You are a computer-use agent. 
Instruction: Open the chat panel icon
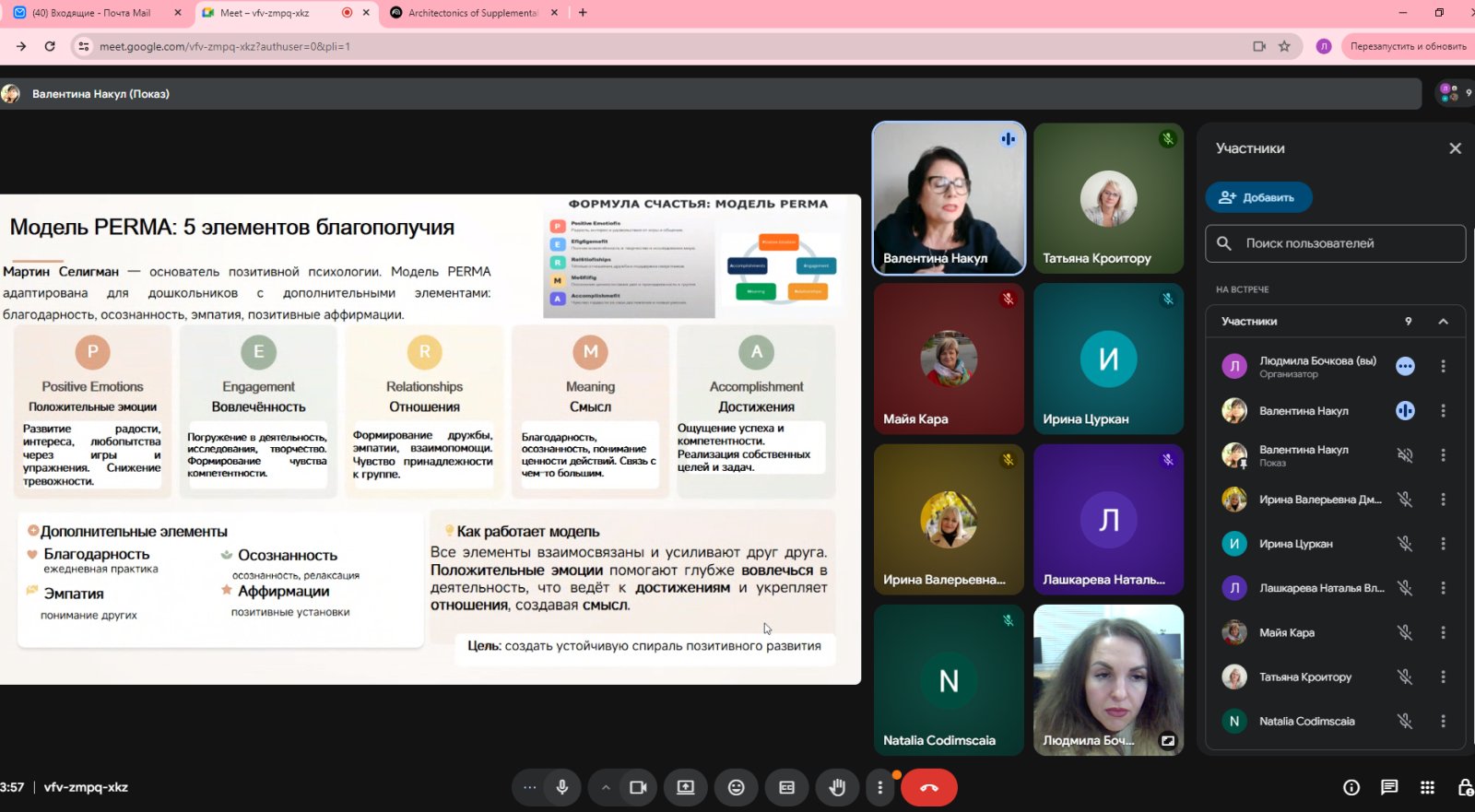(x=1388, y=787)
